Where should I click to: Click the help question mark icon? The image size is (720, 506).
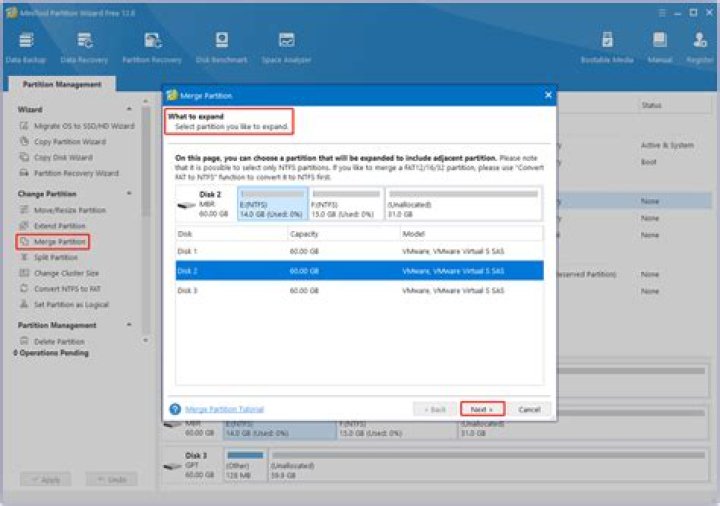pos(175,409)
